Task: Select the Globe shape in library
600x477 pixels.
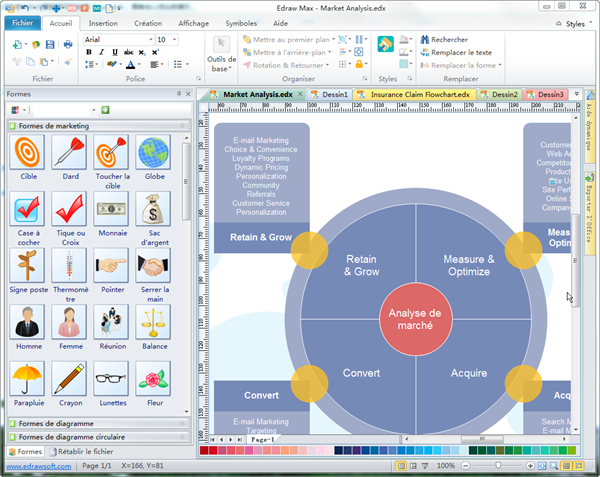Action: click(154, 153)
